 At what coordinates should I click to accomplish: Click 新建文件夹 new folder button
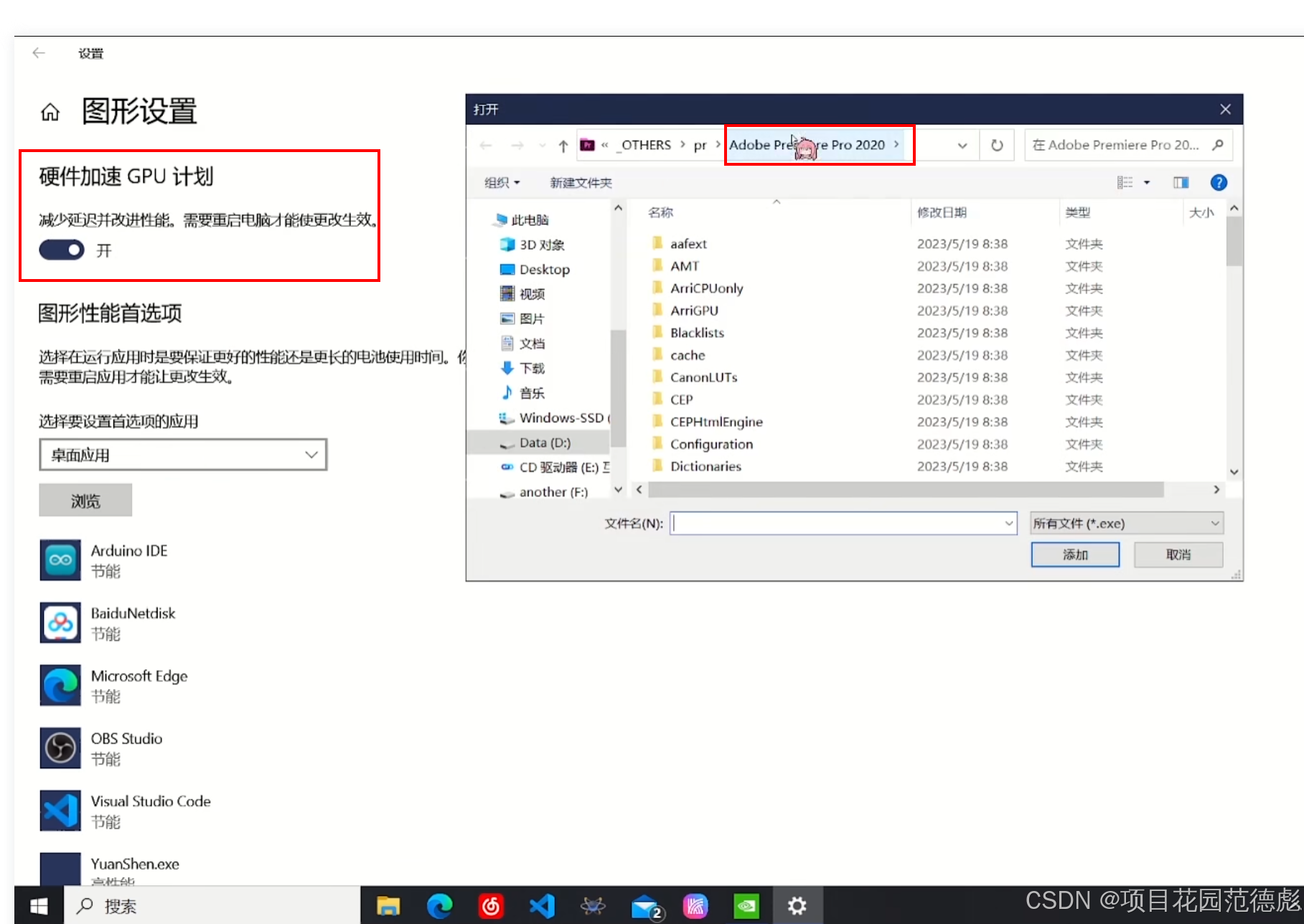pyautogui.click(x=581, y=183)
